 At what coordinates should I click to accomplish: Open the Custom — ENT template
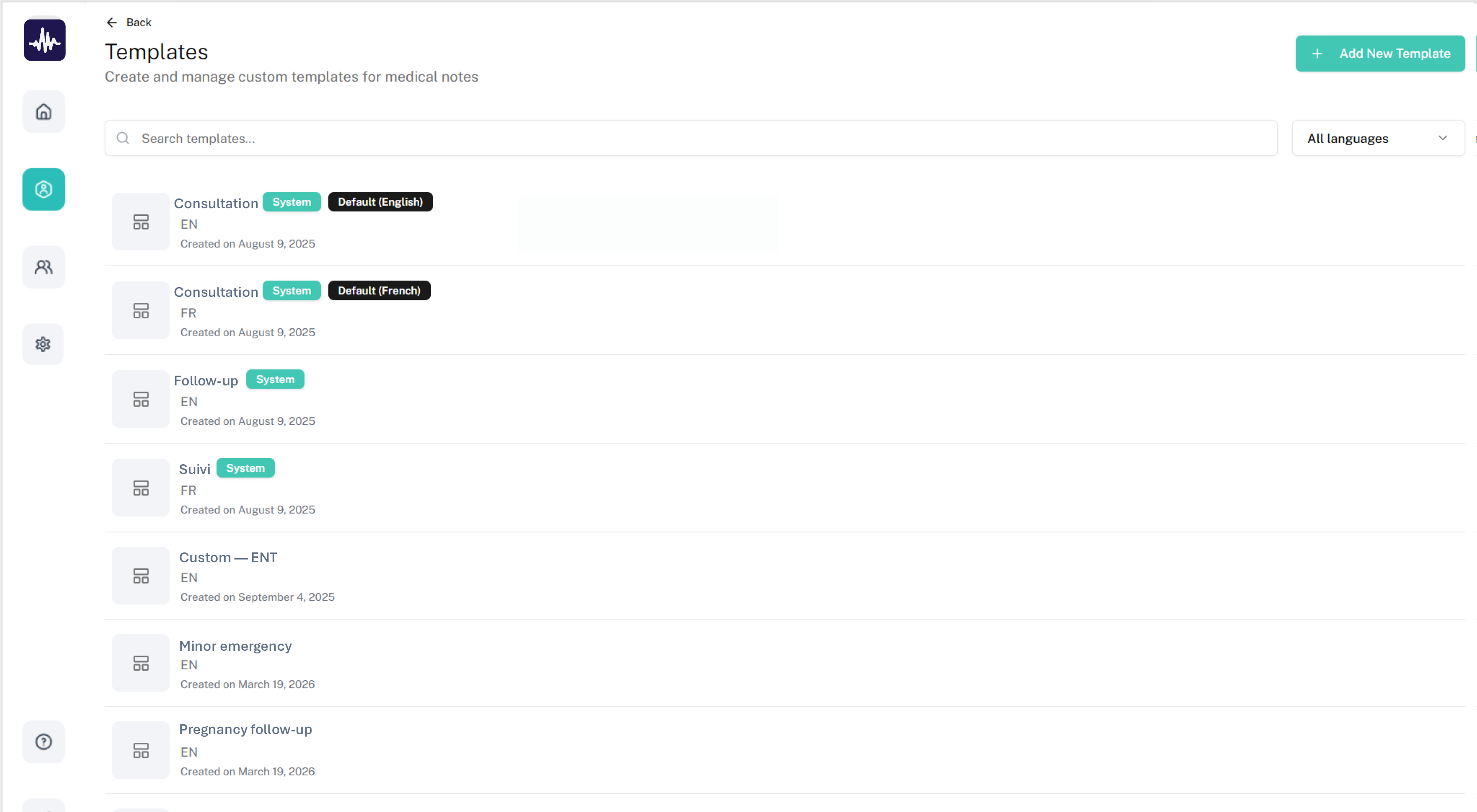(228, 558)
